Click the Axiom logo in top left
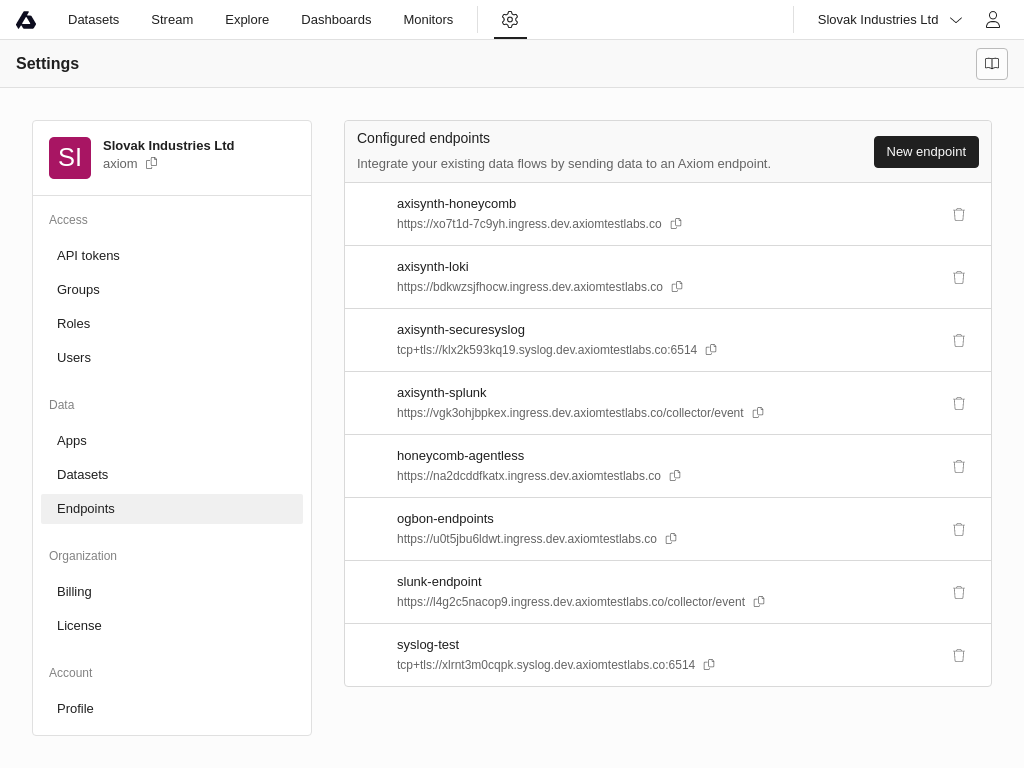This screenshot has height=768, width=1024. pos(26,20)
